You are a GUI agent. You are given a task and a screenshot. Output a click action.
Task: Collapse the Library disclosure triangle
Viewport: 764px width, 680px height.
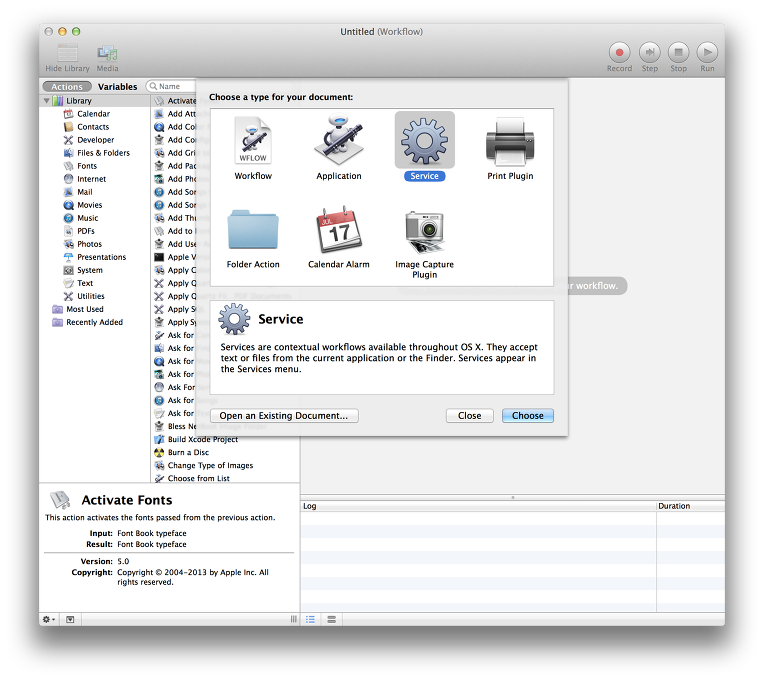tap(47, 101)
